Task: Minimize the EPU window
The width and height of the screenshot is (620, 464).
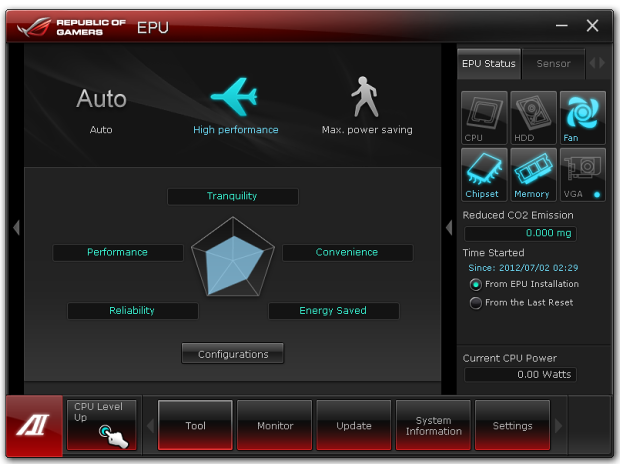Action: pos(562,26)
